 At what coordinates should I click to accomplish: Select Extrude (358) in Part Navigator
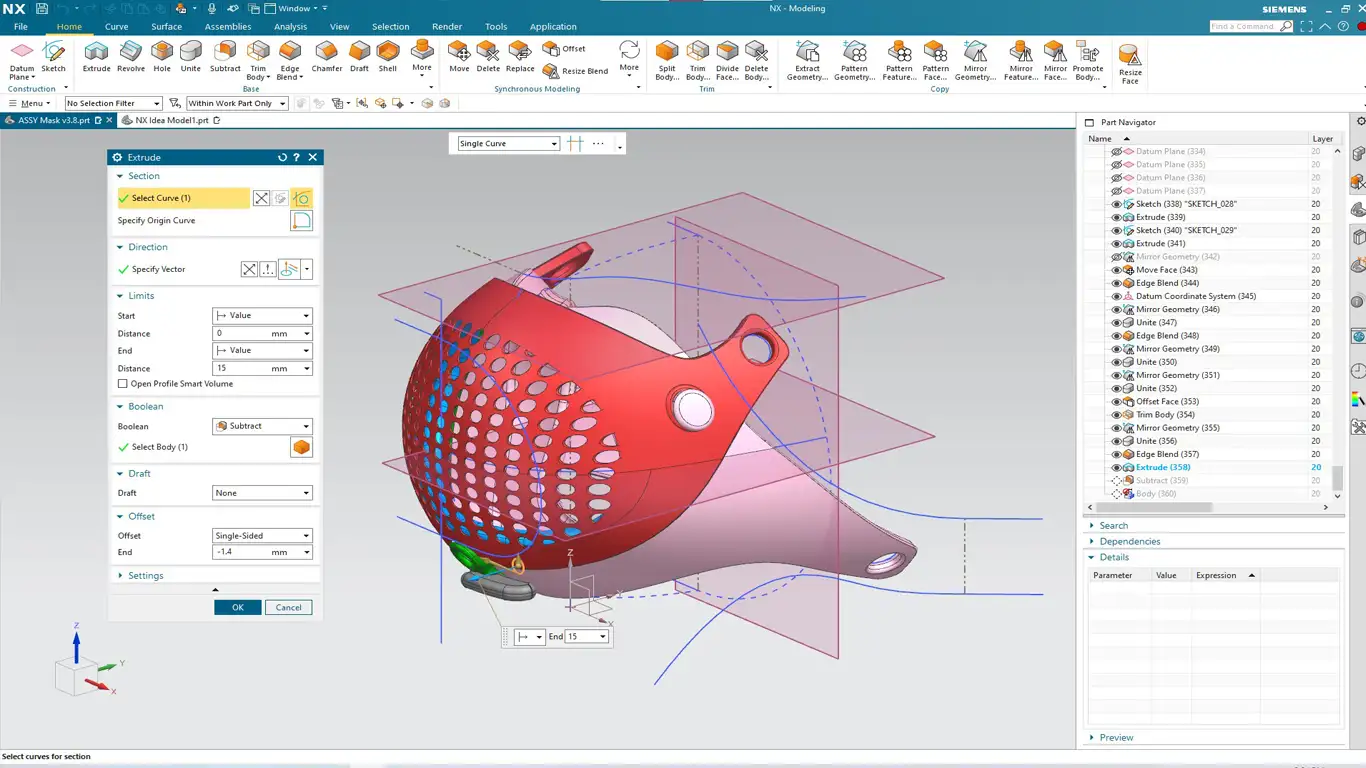point(1162,467)
